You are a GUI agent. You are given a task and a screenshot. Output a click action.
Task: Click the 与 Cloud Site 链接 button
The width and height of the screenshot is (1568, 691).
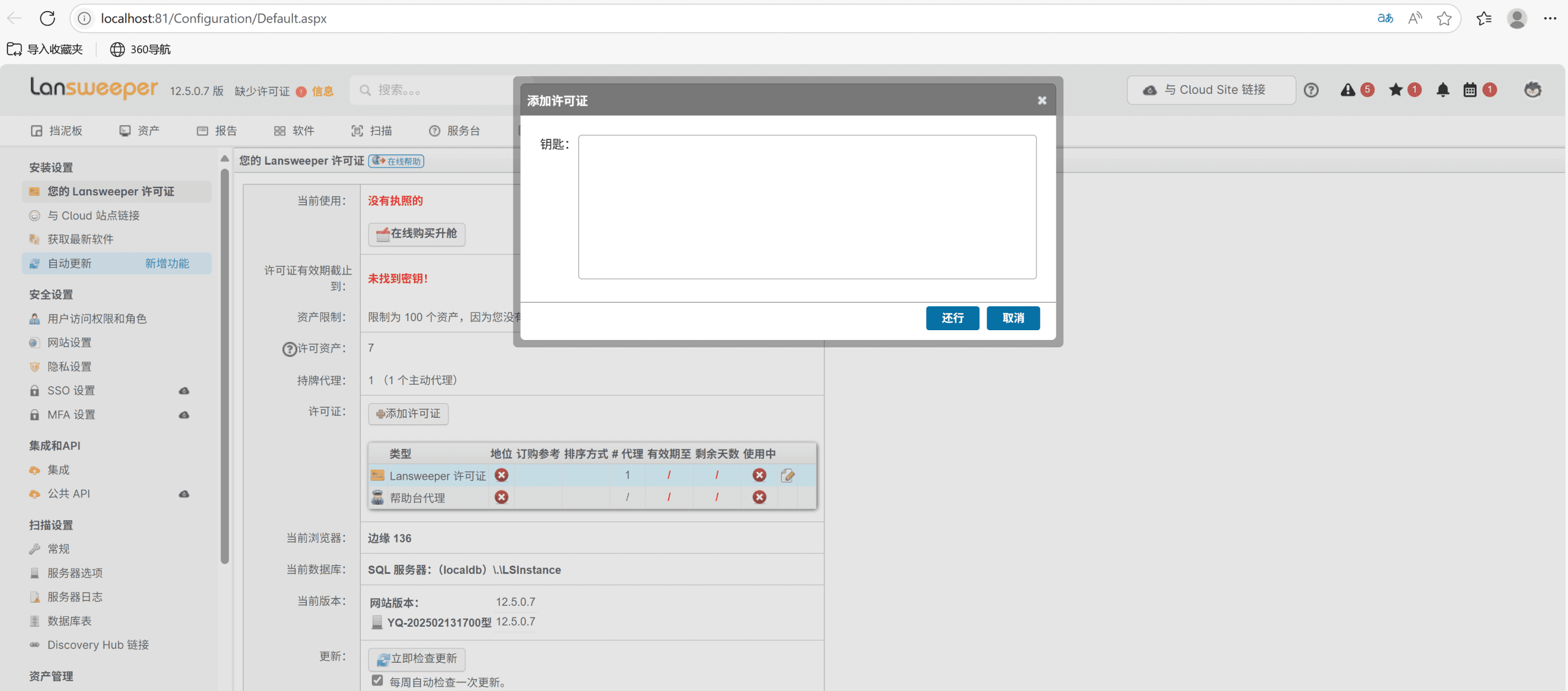click(1211, 90)
